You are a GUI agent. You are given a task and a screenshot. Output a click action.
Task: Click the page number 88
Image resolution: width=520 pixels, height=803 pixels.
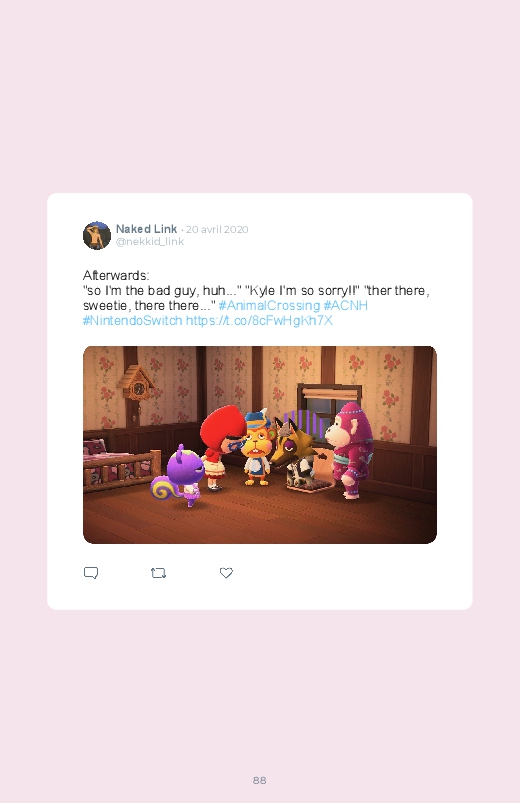pyautogui.click(x=259, y=780)
